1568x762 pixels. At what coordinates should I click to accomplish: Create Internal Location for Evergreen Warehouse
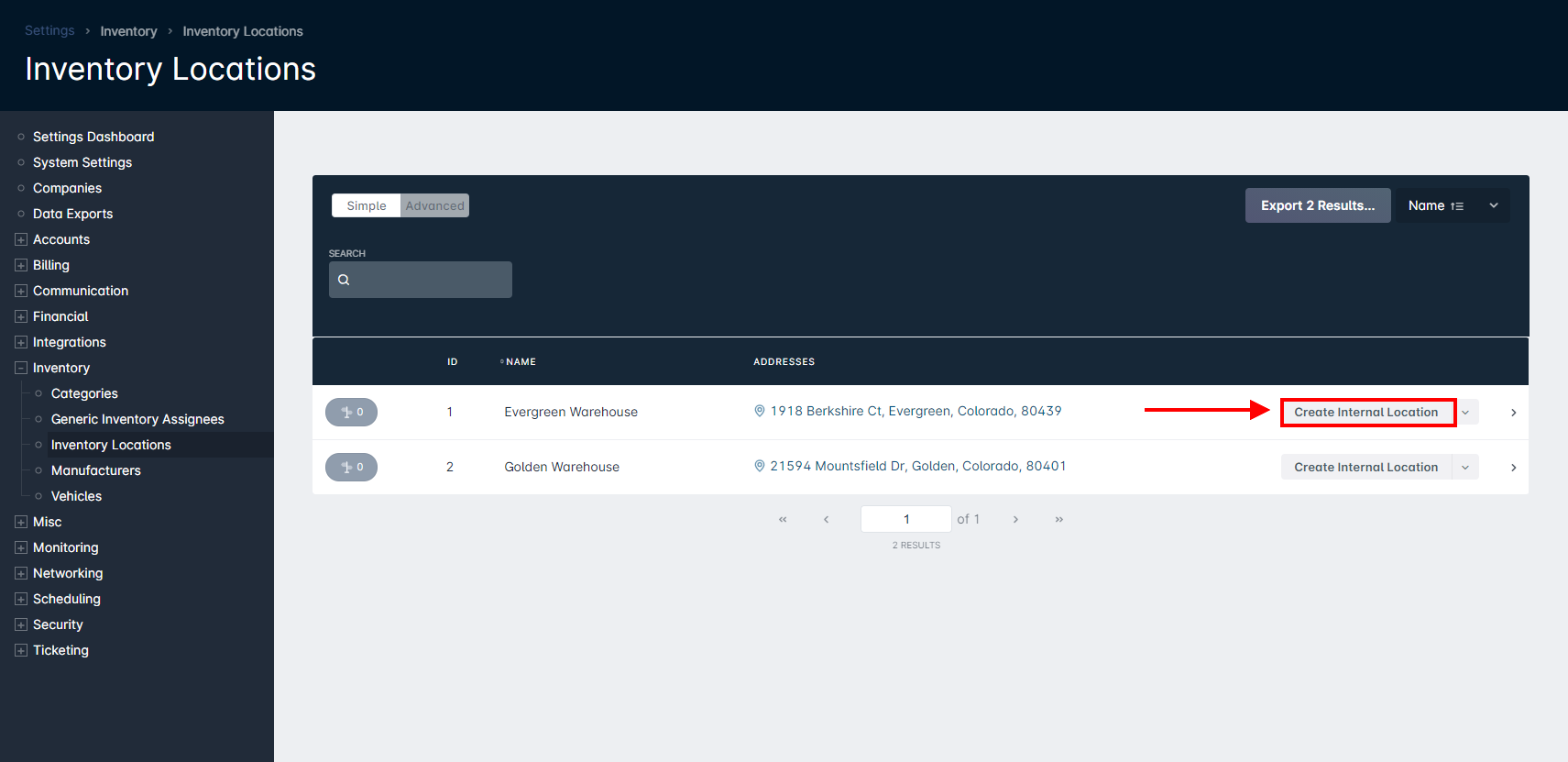1366,413
